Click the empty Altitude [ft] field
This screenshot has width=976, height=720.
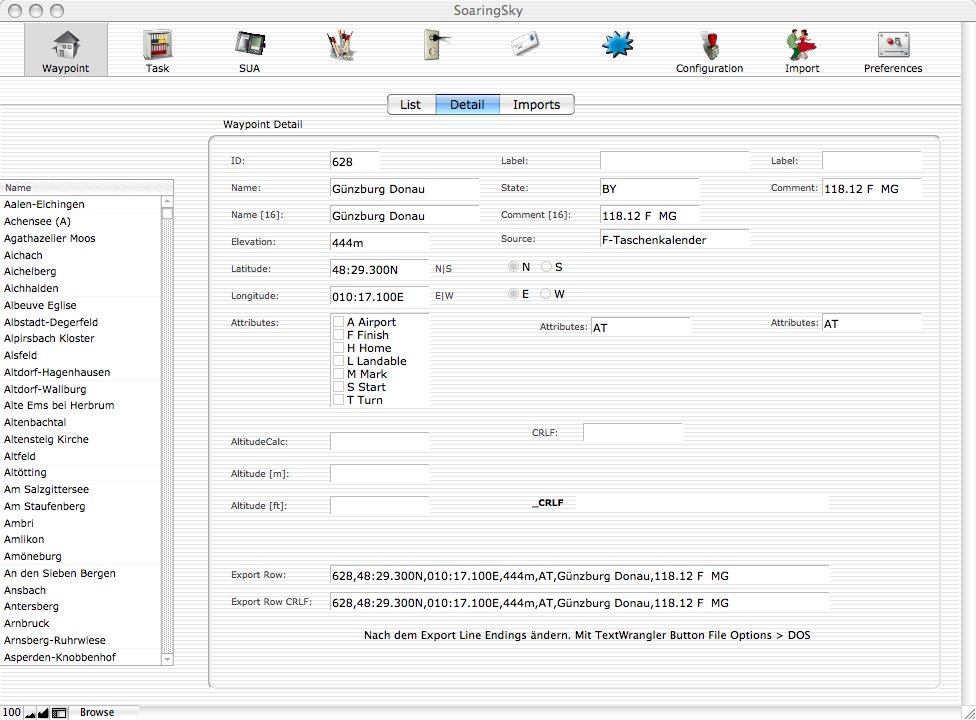pyautogui.click(x=379, y=505)
